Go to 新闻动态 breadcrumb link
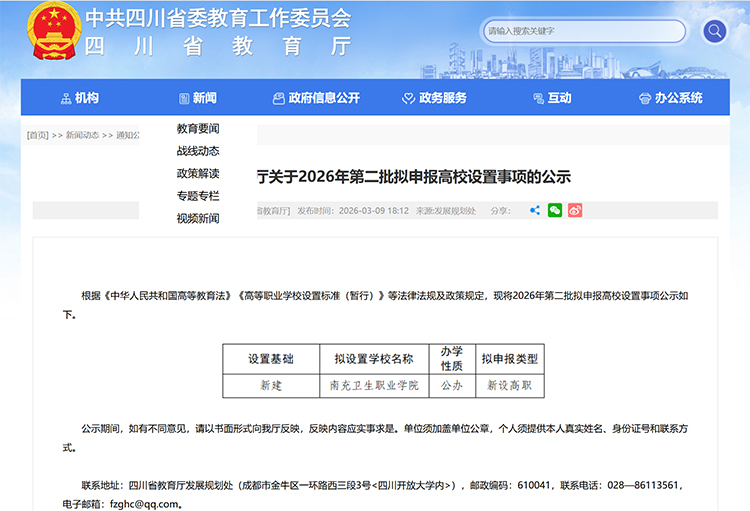The width and height of the screenshot is (750, 511). [82, 135]
